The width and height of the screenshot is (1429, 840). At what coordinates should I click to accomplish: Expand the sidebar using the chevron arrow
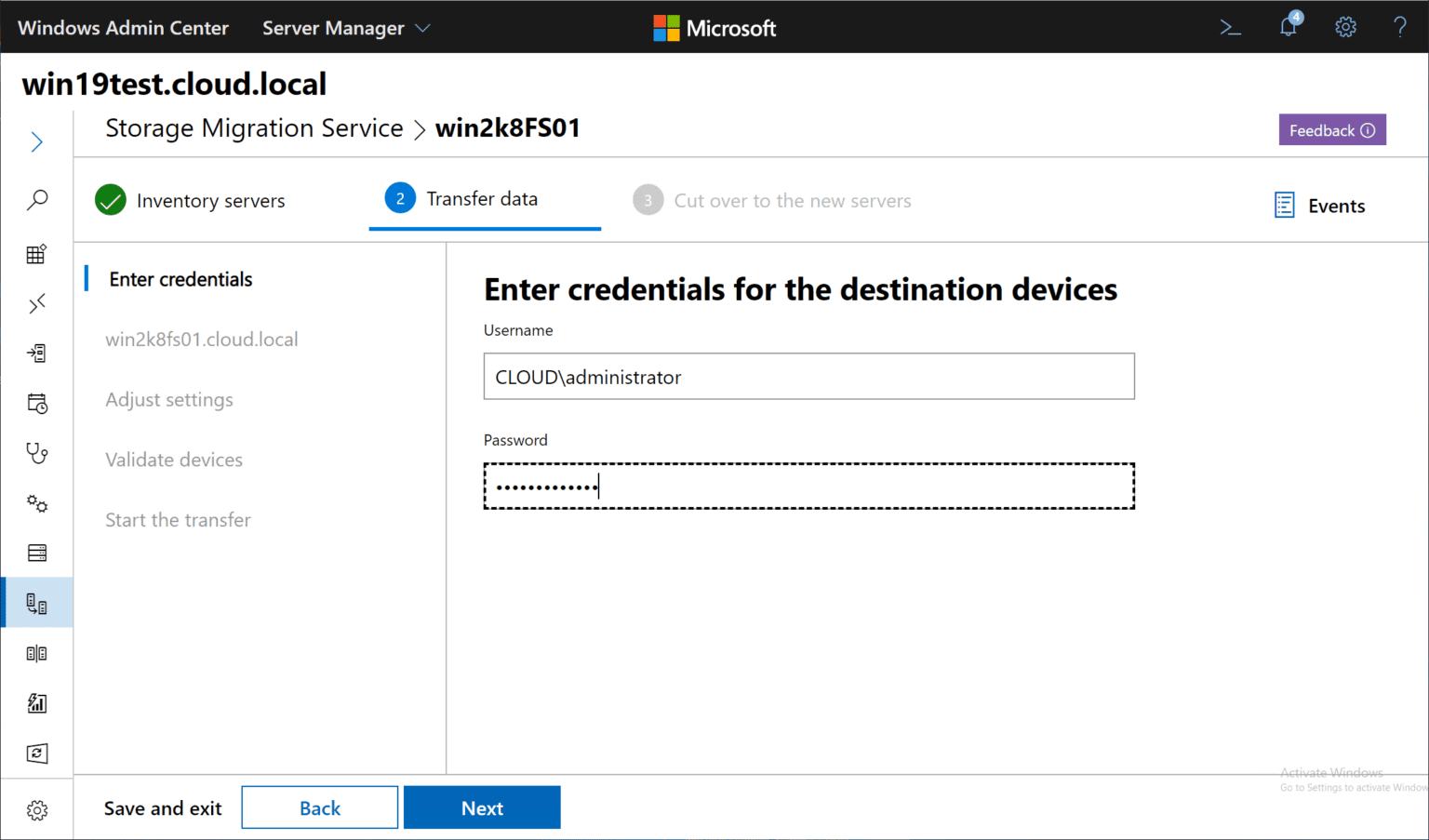(37, 141)
